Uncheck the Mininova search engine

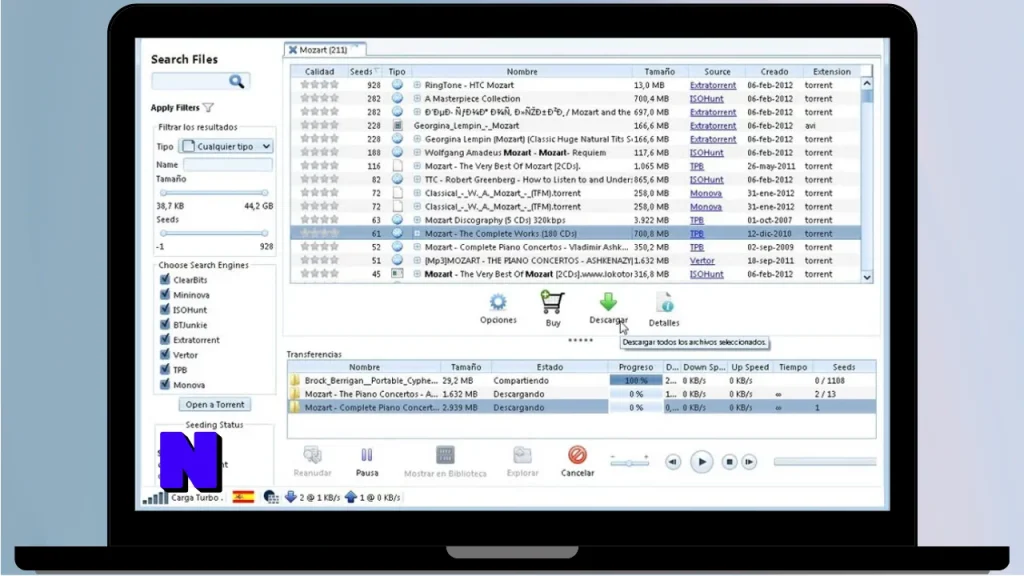165,295
